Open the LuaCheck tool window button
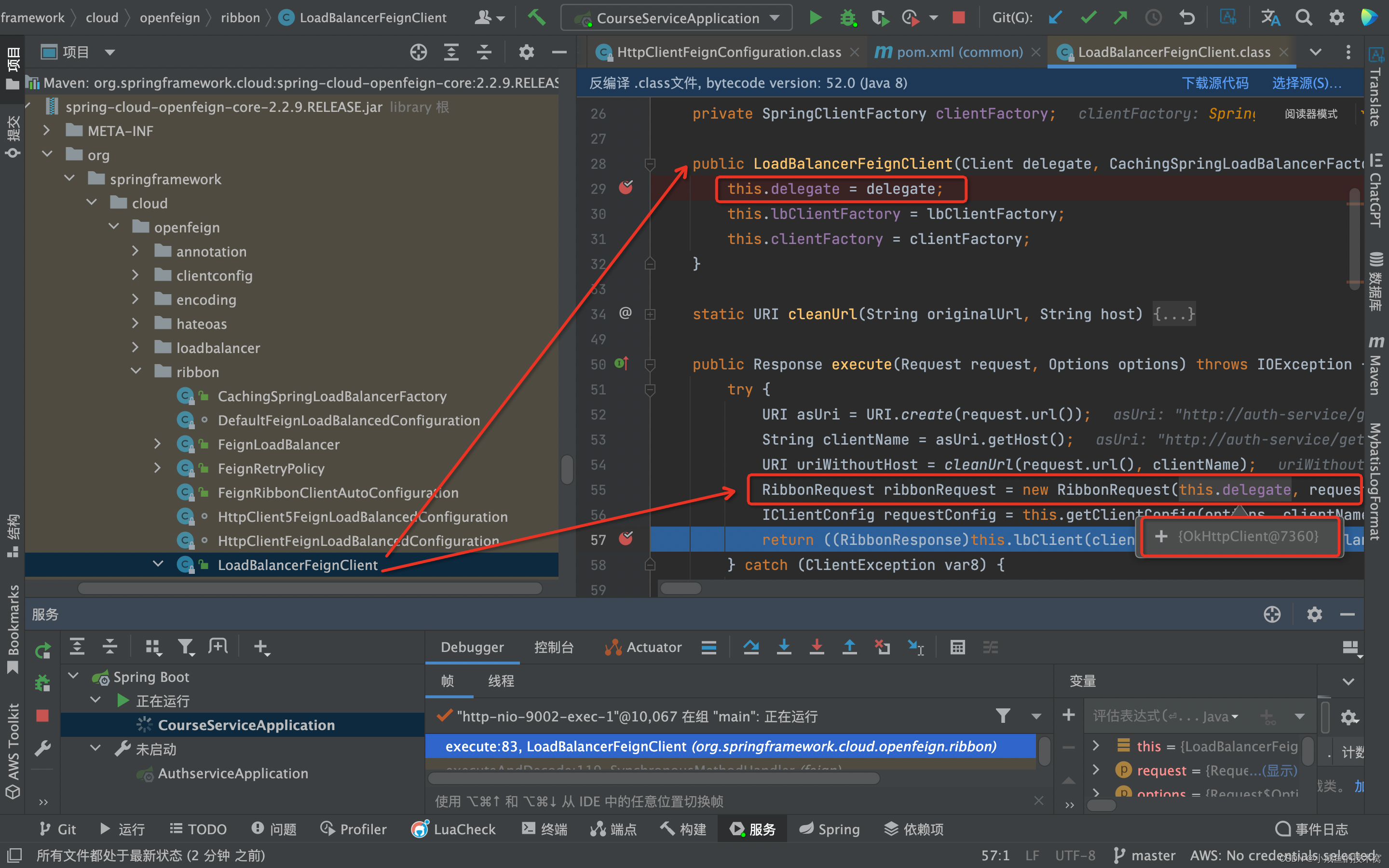Image resolution: width=1389 pixels, height=868 pixels. point(453,828)
